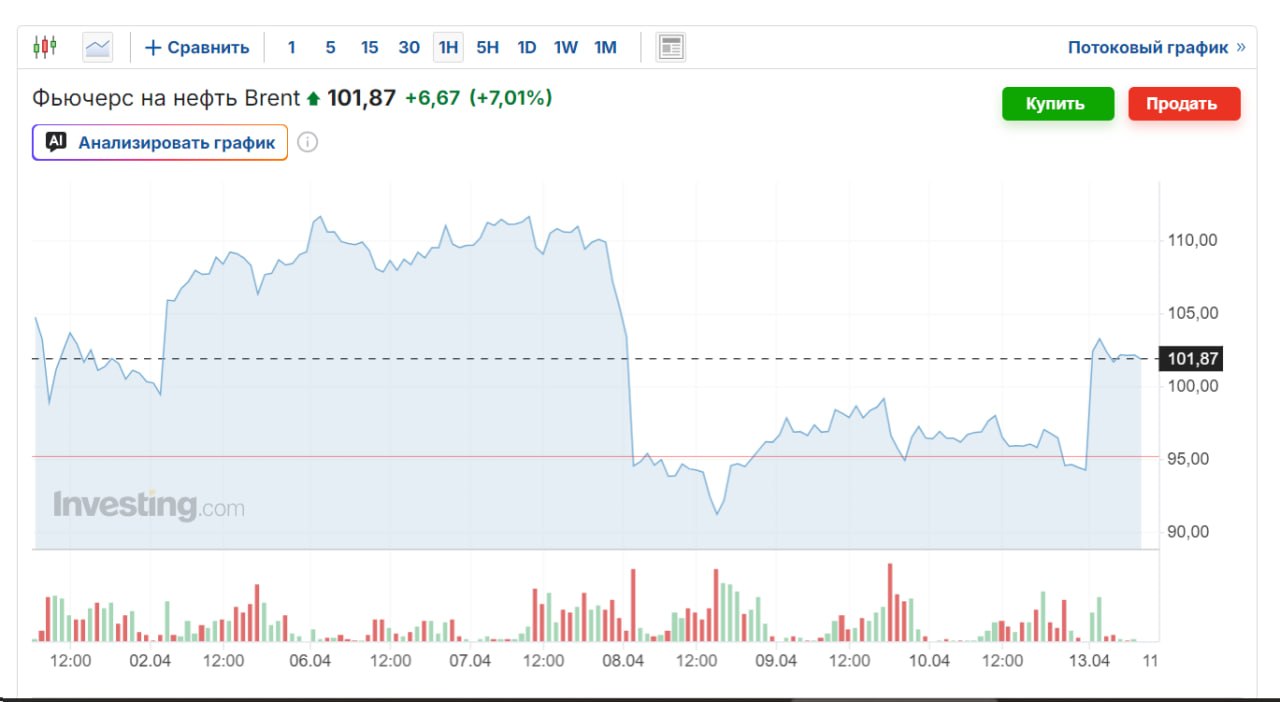Switch to the 1D timeframe
The width and height of the screenshot is (1280, 702).
(527, 47)
